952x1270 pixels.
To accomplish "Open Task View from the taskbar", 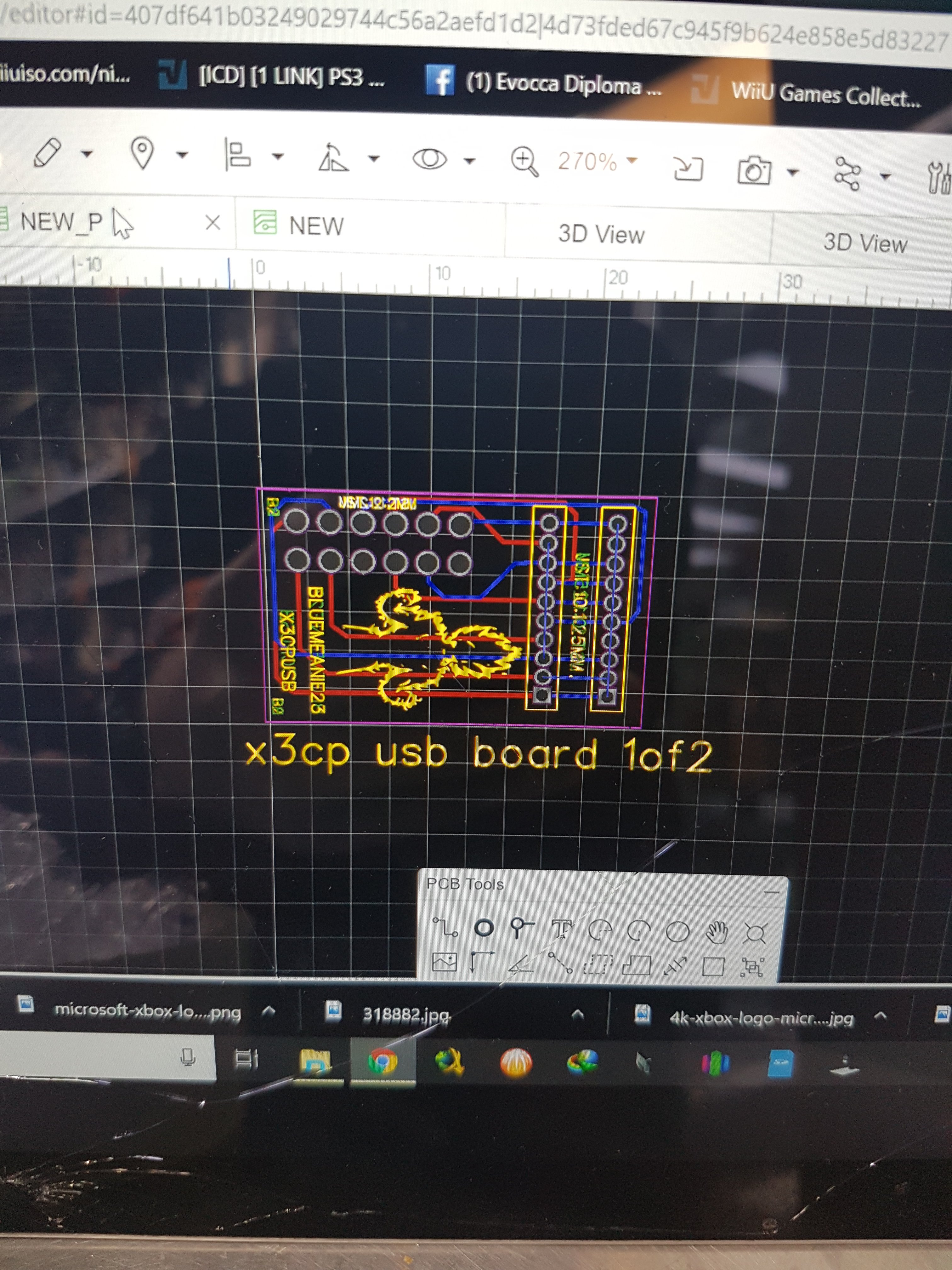I will 247,1058.
